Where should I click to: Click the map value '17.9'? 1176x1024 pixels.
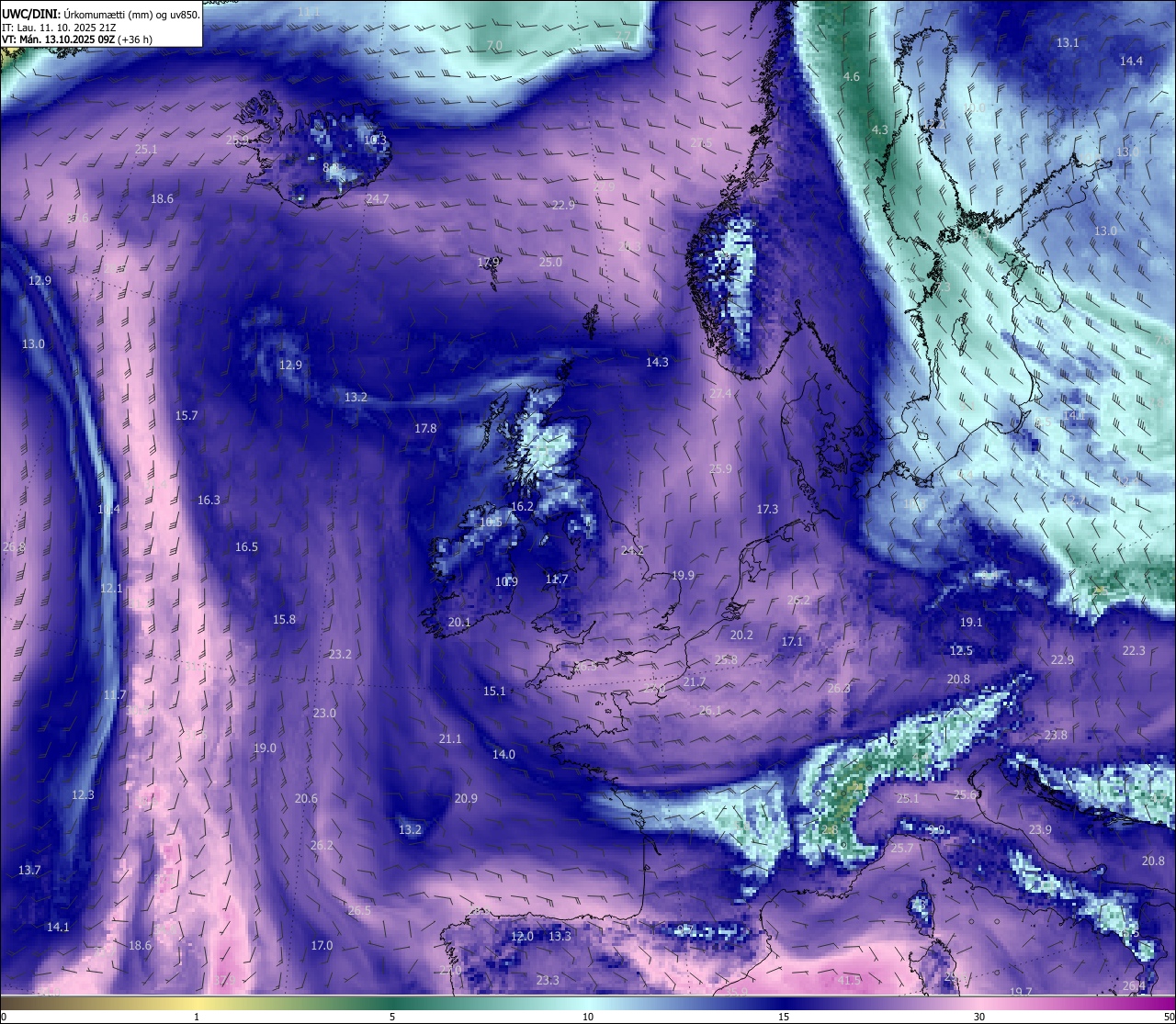[489, 262]
